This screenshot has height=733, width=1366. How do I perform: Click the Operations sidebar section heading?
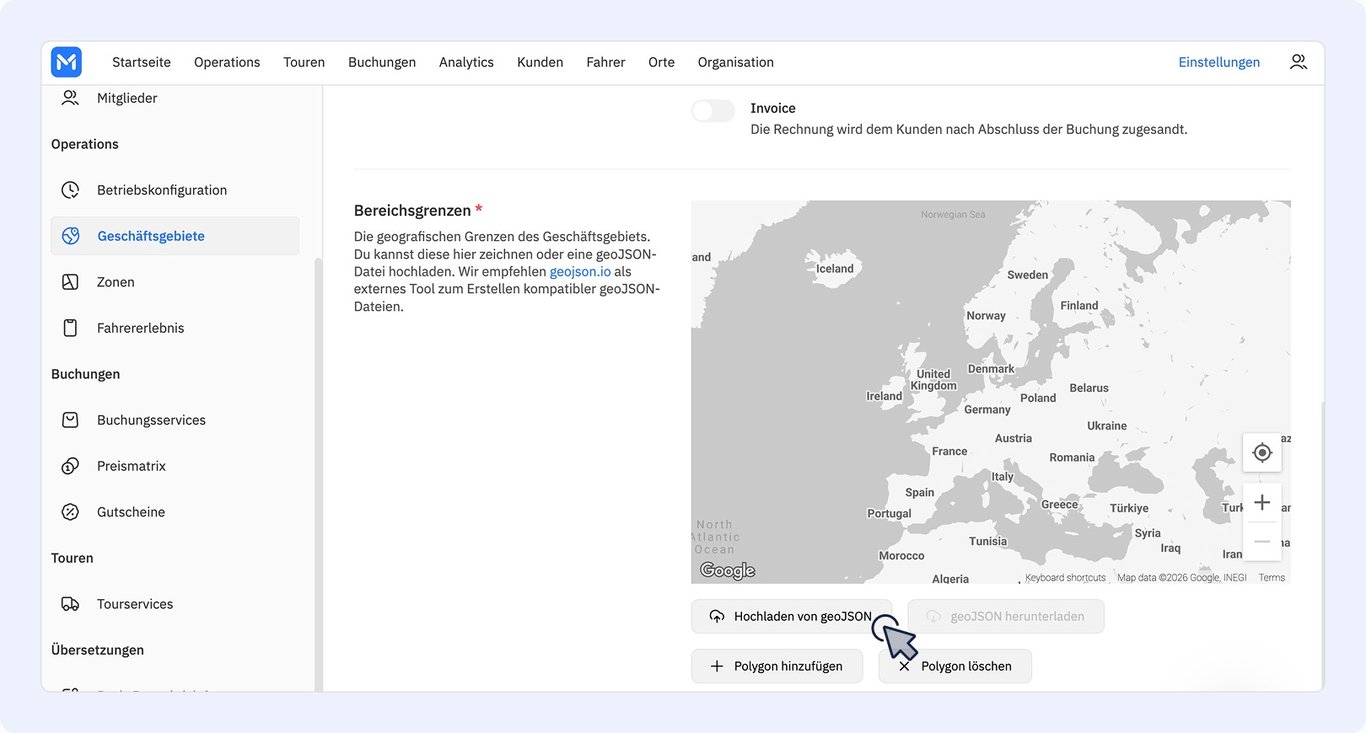point(85,144)
